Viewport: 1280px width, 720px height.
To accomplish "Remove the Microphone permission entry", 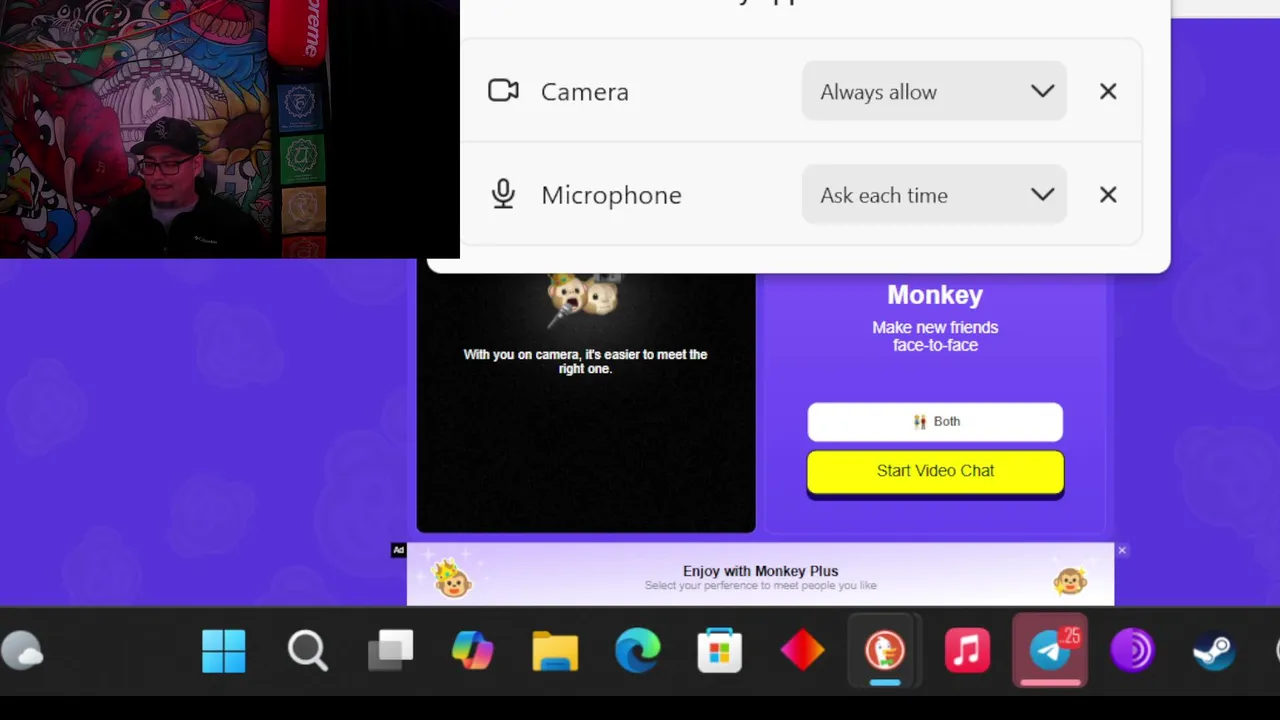I will (x=1108, y=195).
